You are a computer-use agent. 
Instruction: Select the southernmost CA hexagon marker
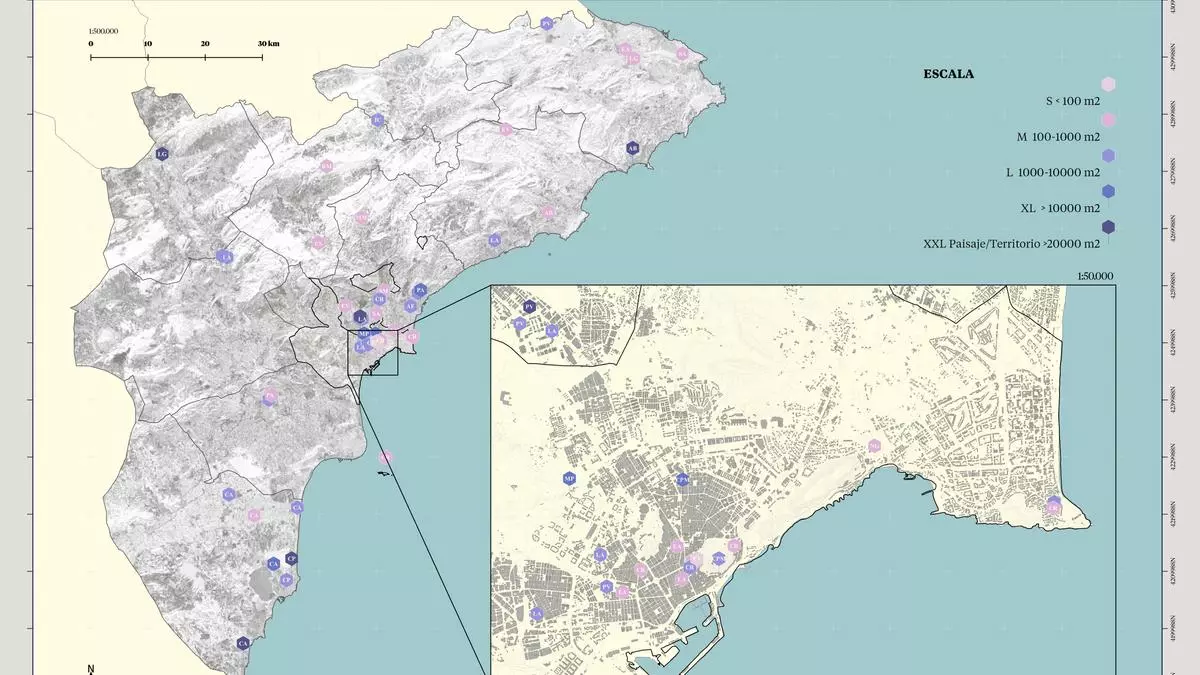click(x=243, y=644)
